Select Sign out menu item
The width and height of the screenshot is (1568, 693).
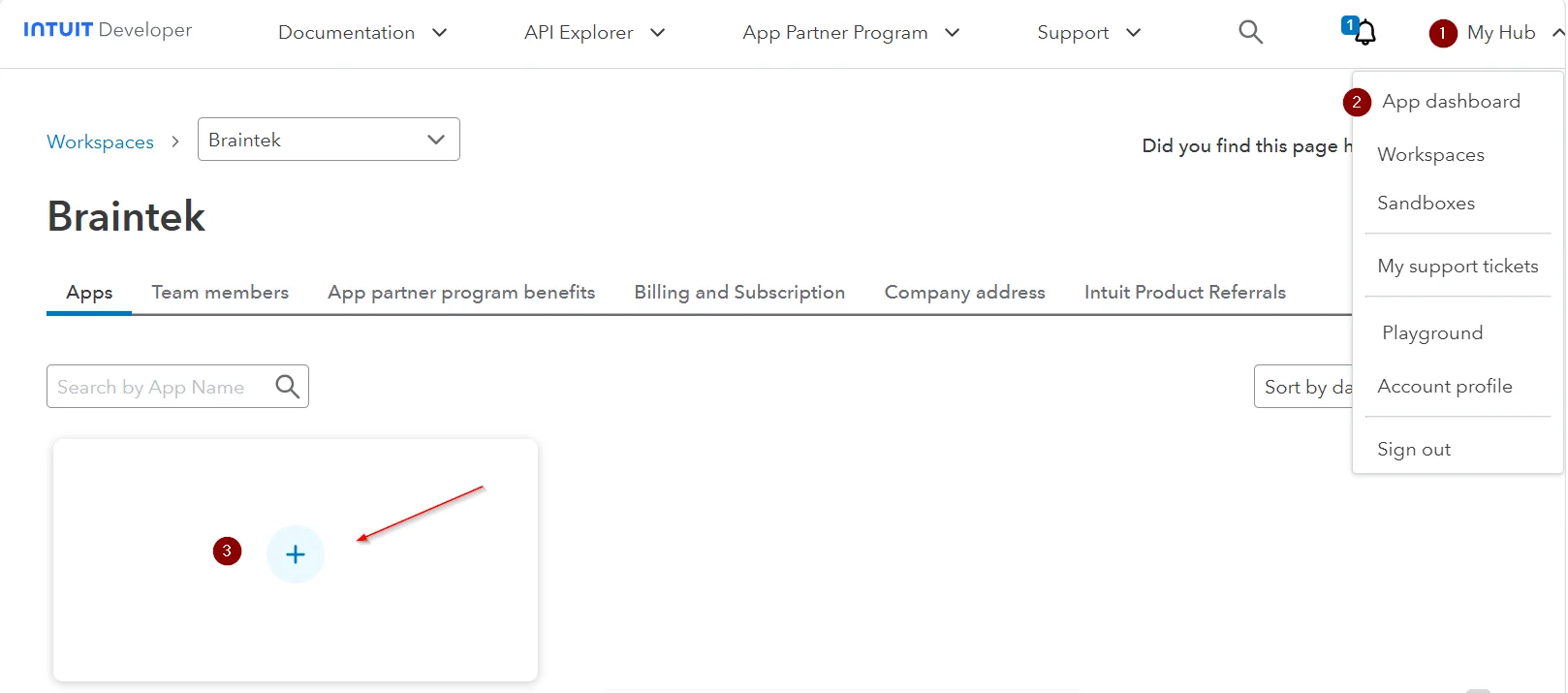1414,449
